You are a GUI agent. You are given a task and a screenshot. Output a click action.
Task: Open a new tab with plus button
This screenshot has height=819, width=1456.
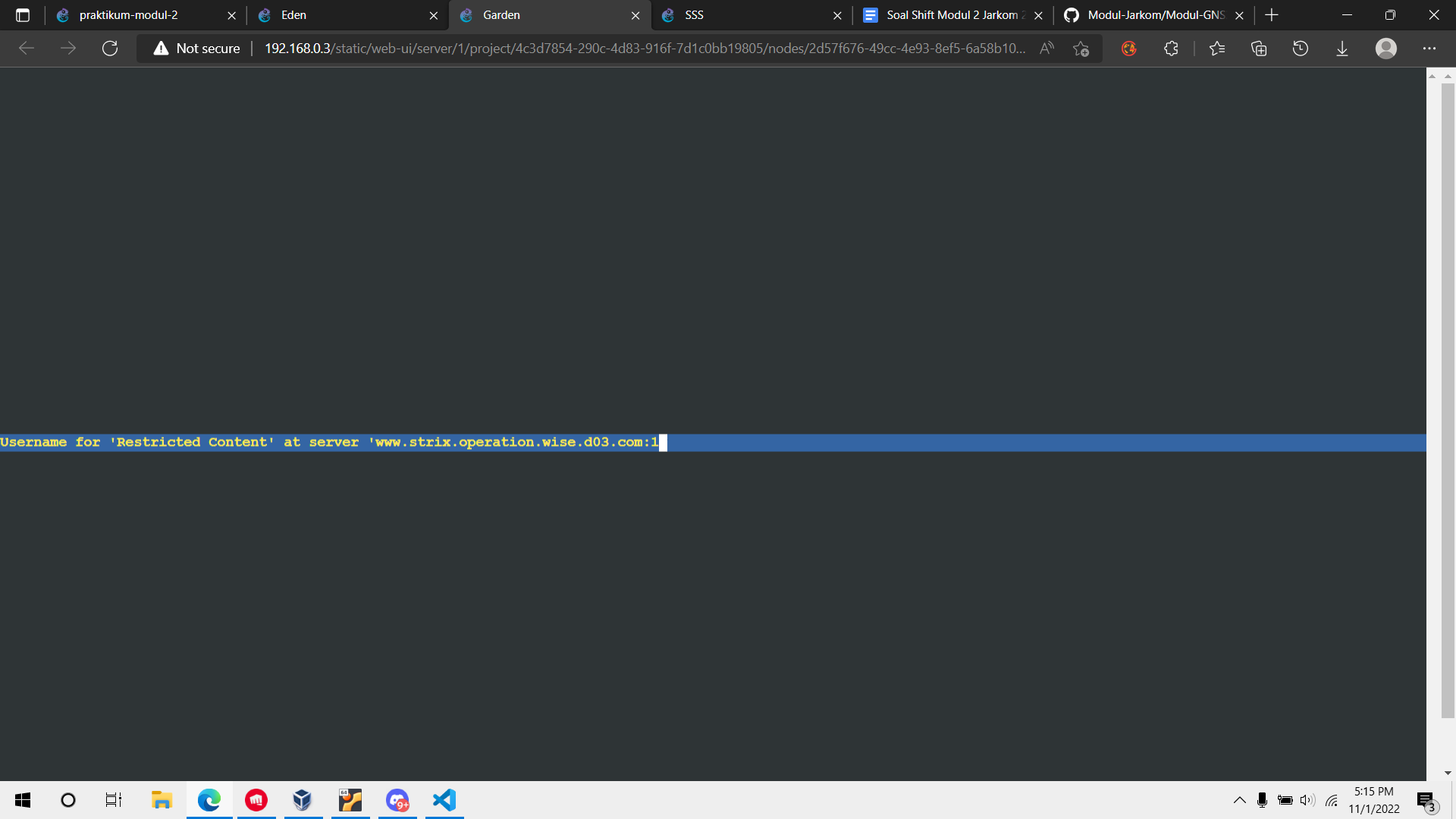[x=1272, y=15]
